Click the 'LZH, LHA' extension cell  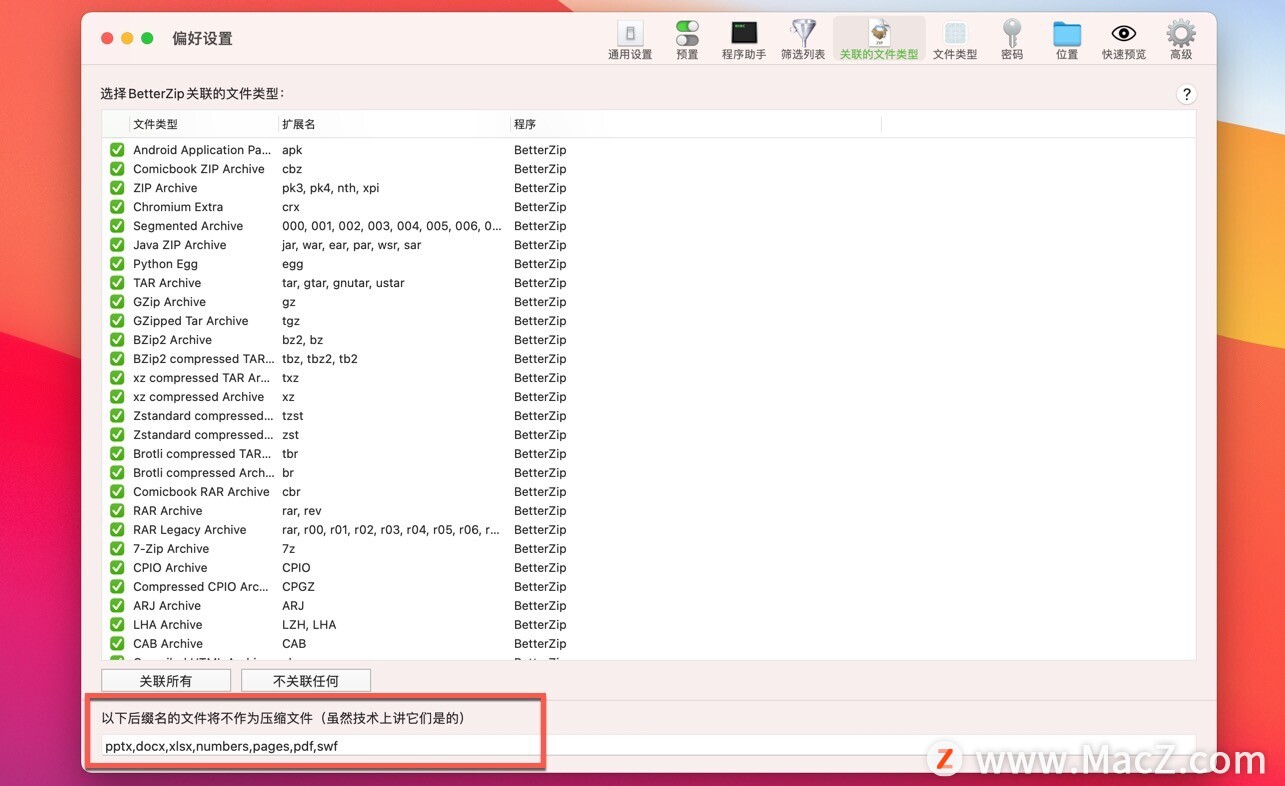coord(309,625)
